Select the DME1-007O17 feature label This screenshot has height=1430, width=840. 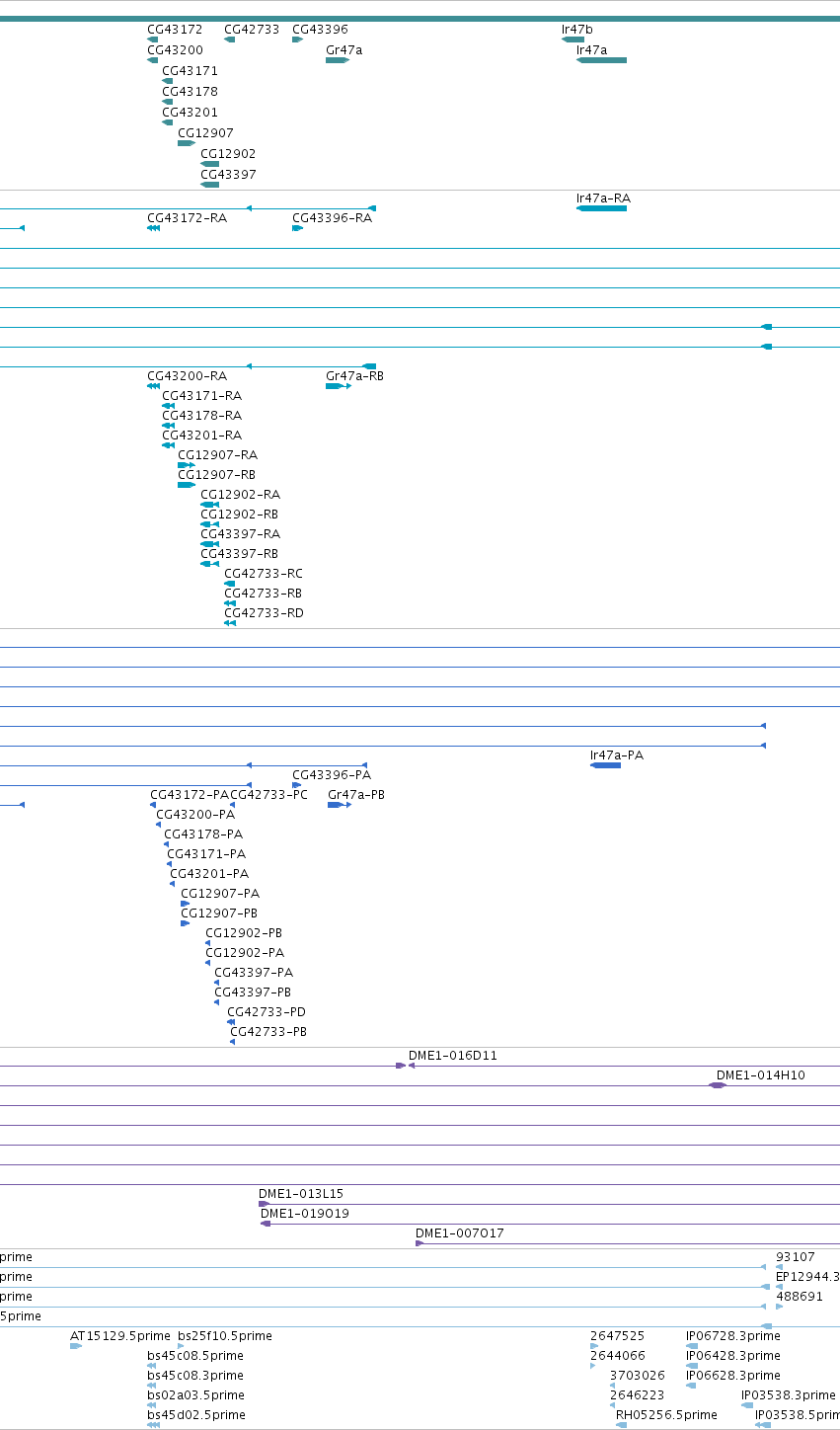[460, 1233]
